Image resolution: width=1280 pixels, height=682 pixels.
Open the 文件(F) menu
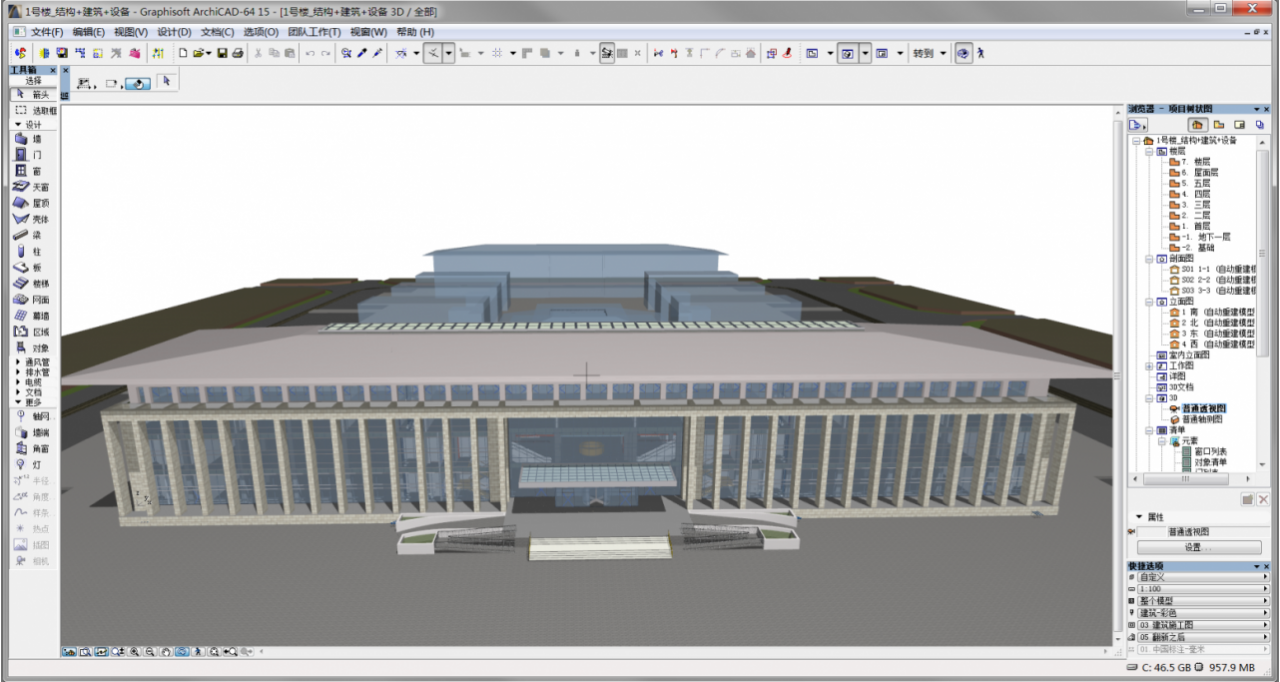pos(47,32)
